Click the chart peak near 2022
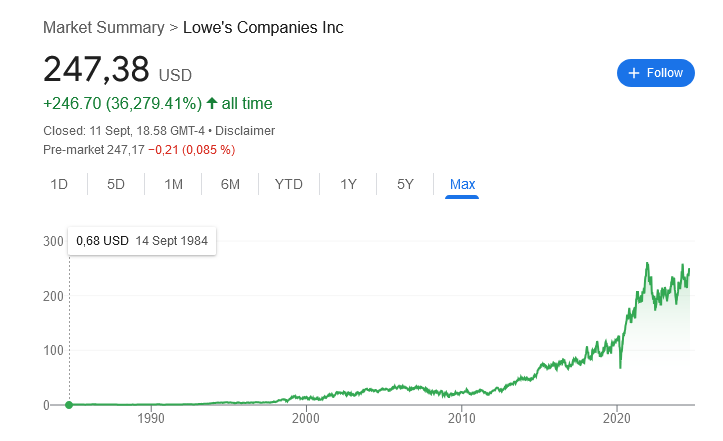Screen dimensions: 723x441 click(x=647, y=264)
